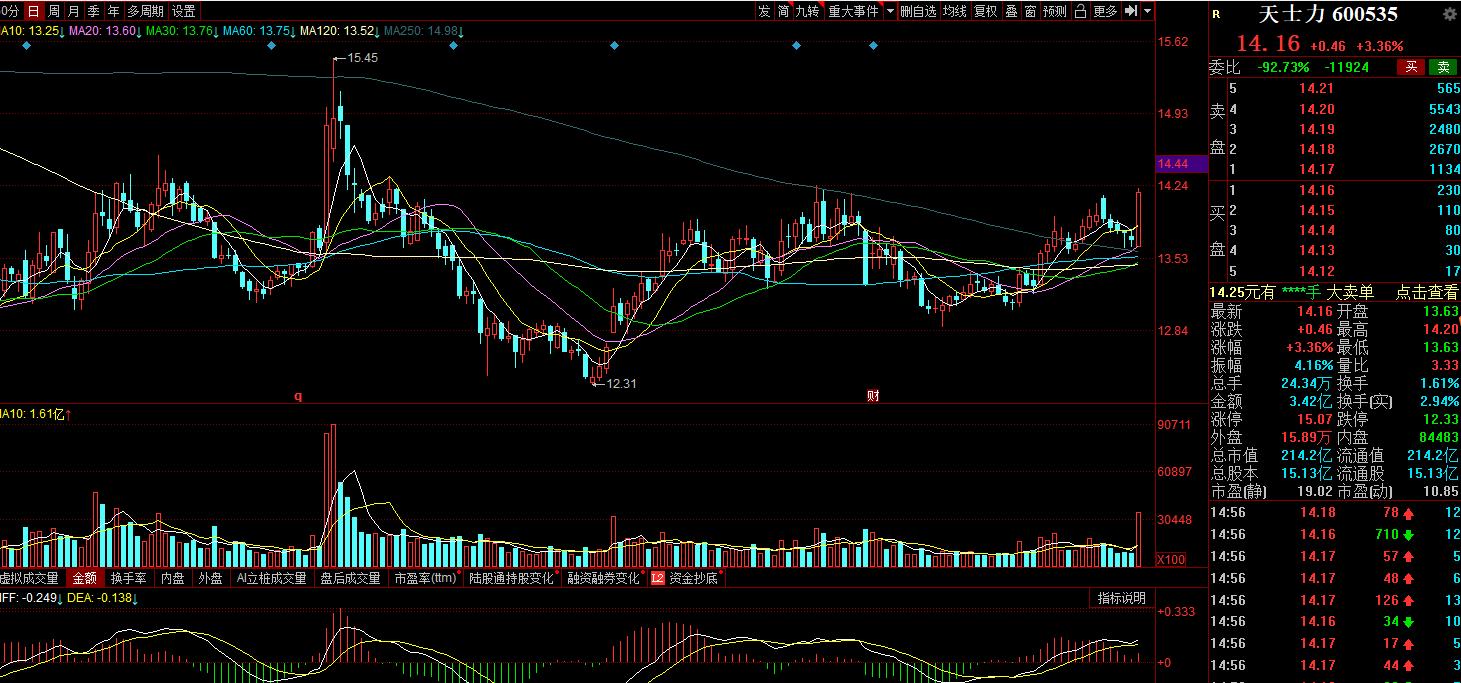Viewport: 1461px width, 683px height.
Task: Expand the 更多 menu in the toolbar
Action: pos(1105,11)
